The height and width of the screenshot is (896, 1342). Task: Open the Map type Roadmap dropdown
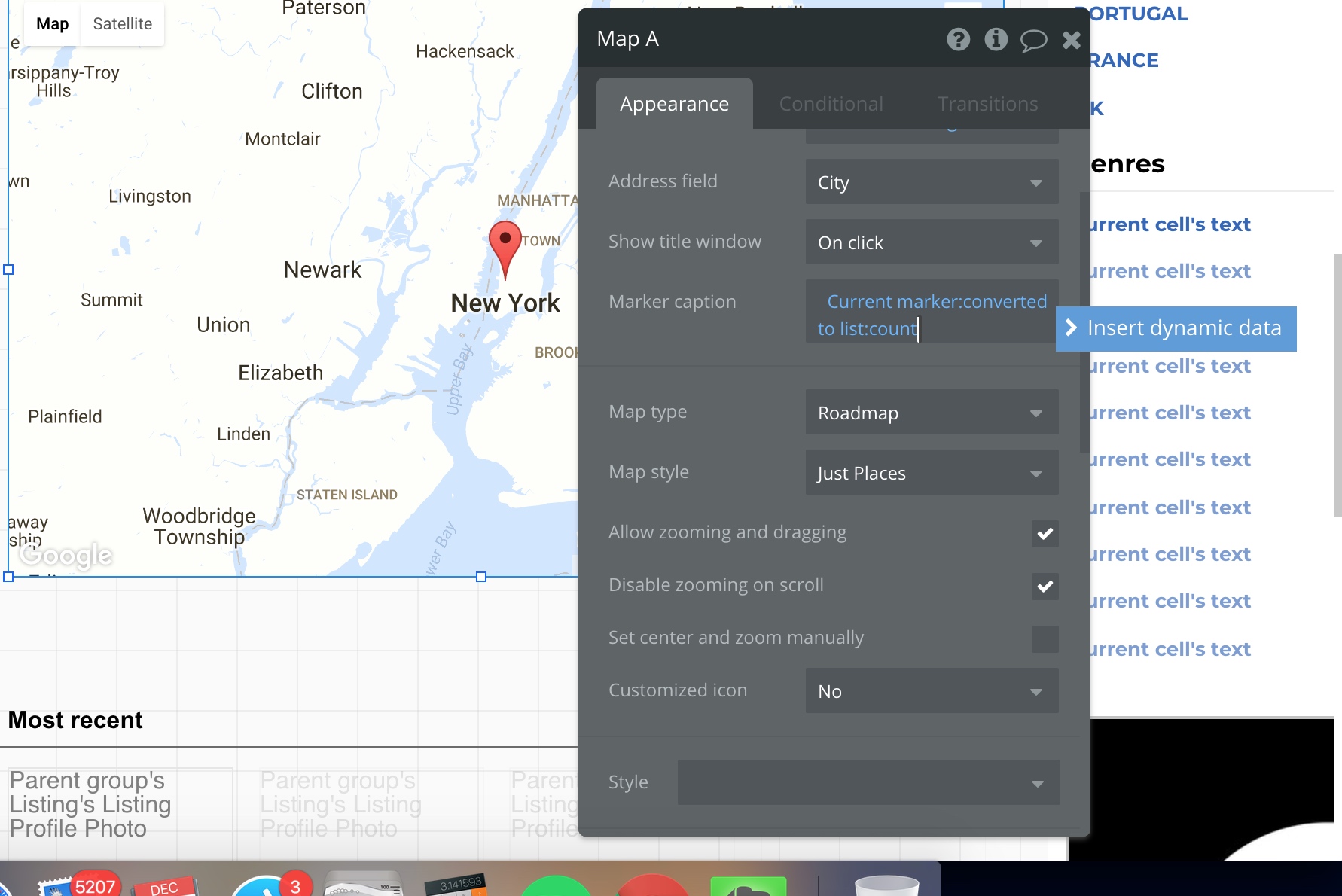click(x=932, y=412)
